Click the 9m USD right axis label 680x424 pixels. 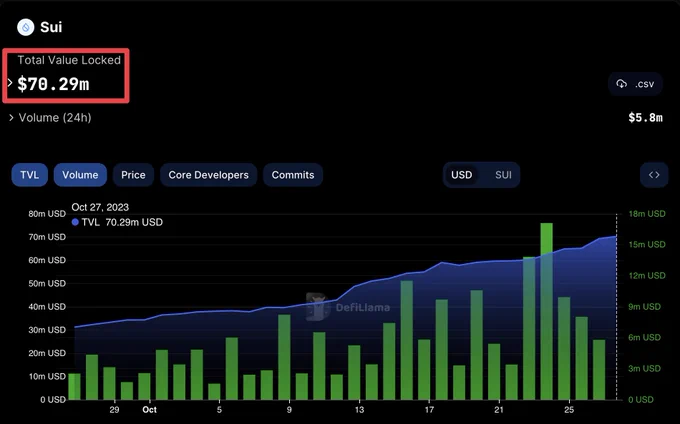644,307
